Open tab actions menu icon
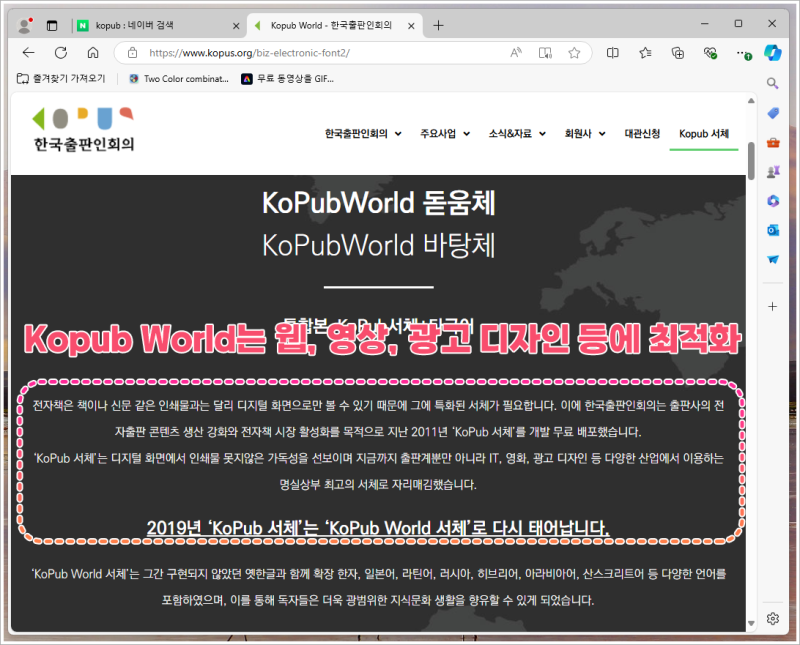Viewport: 800px width, 645px height. [x=52, y=26]
